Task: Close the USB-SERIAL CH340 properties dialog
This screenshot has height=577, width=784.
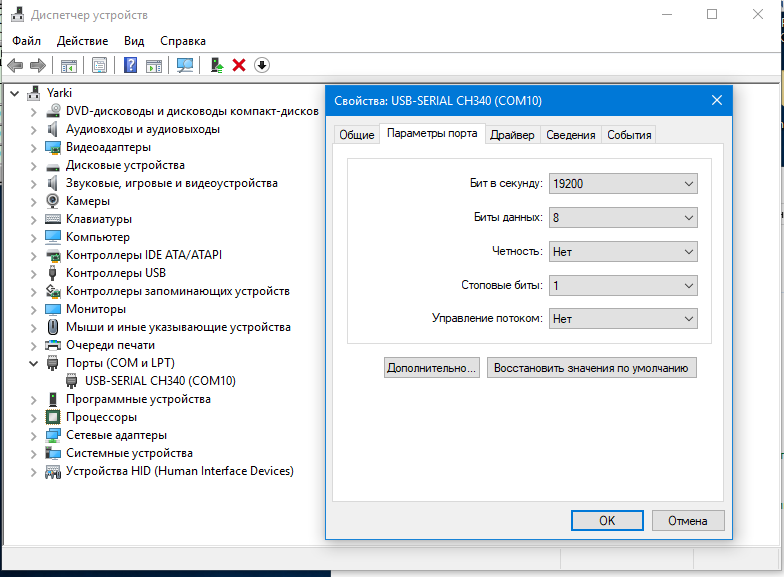Action: pos(716,100)
